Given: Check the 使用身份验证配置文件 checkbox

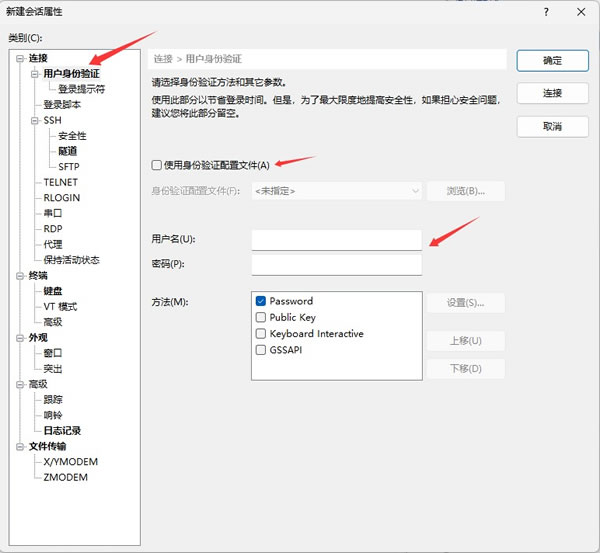Looking at the screenshot, I should point(156,165).
